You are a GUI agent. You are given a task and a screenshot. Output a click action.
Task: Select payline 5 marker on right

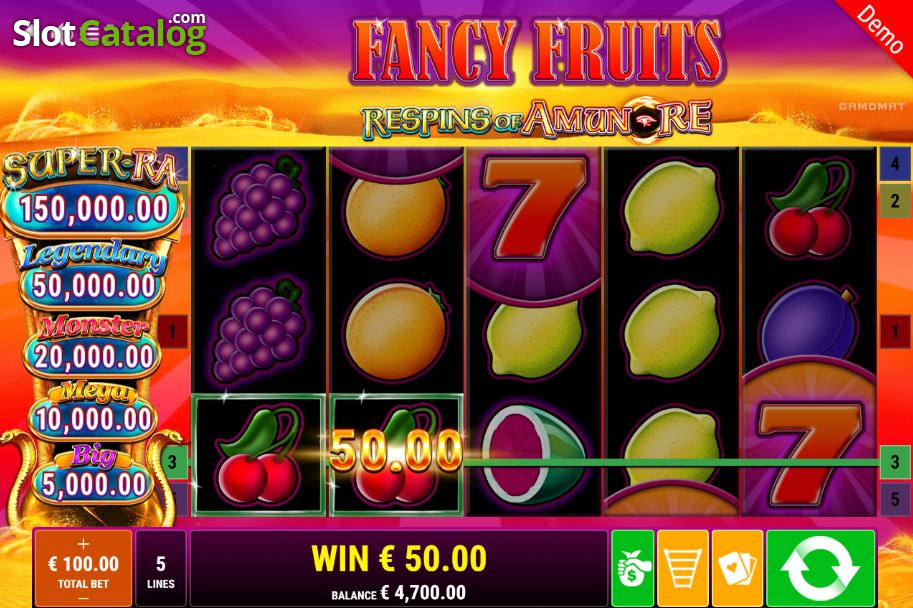tap(894, 499)
